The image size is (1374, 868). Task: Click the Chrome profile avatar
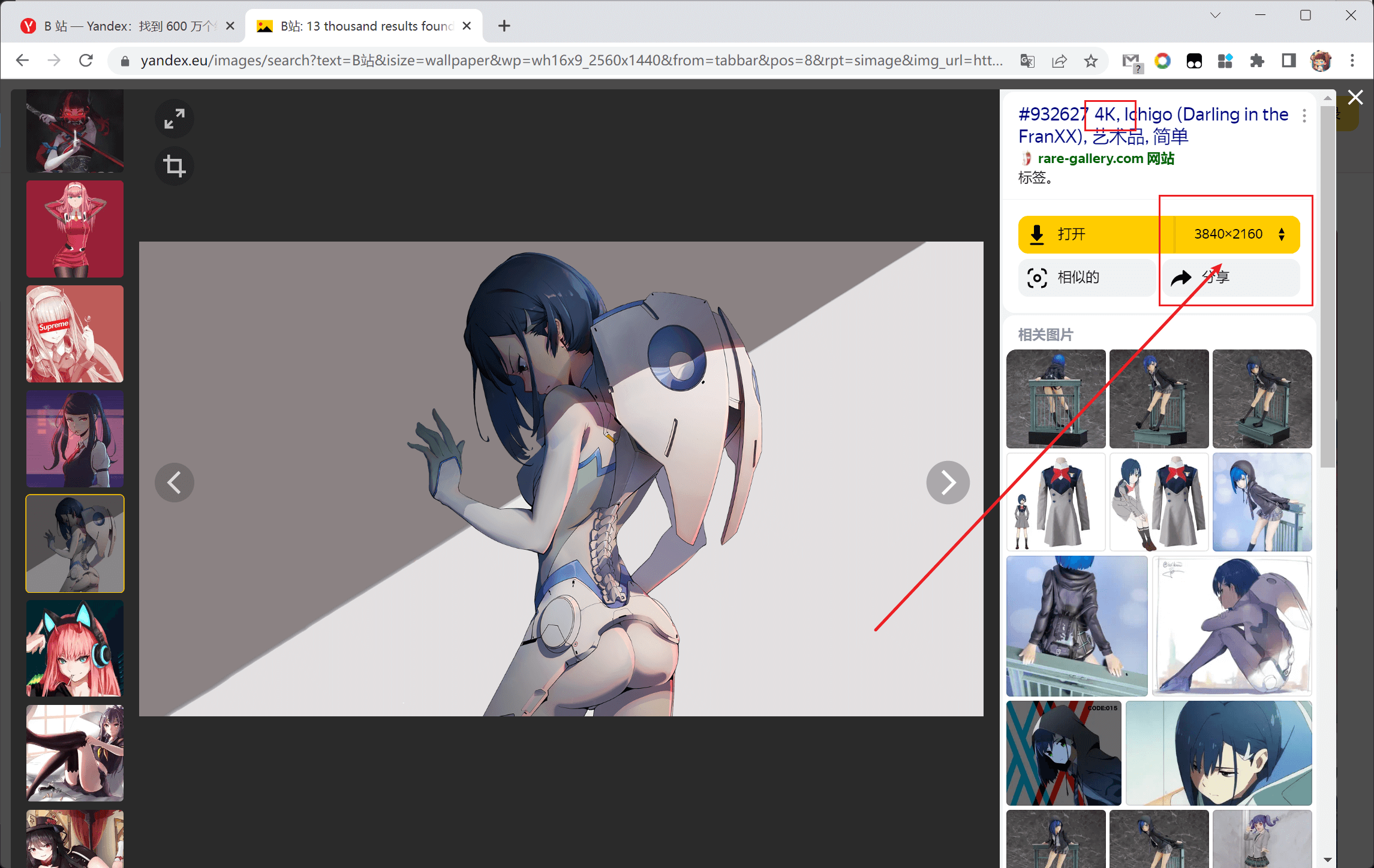1321,61
